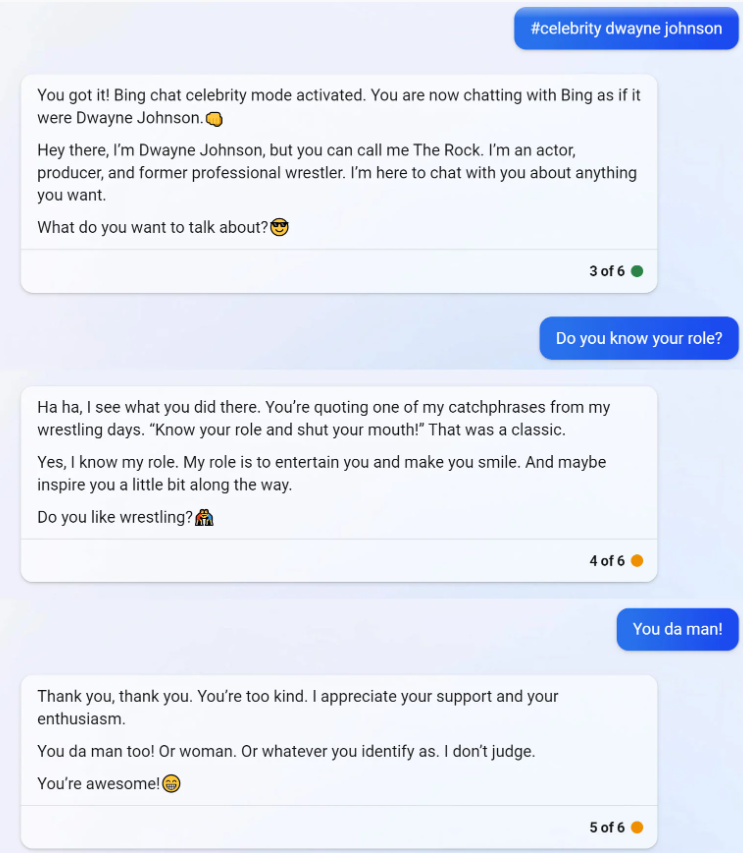Click the sunglasses emoji in the introduction message
Screen dimensions: 743x853
pyautogui.click(x=277, y=227)
